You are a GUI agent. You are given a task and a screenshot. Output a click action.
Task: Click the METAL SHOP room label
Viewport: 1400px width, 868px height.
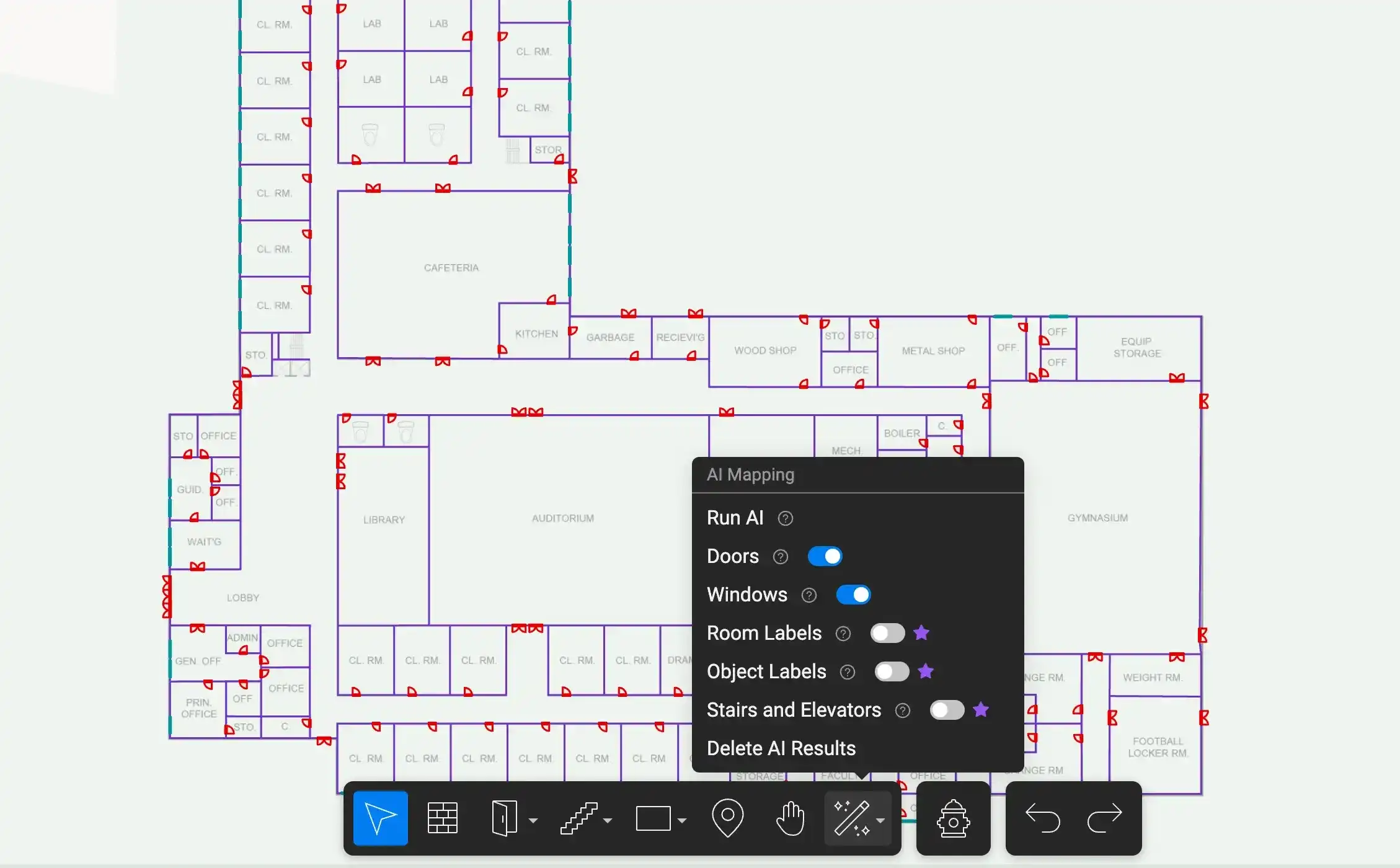coord(933,351)
